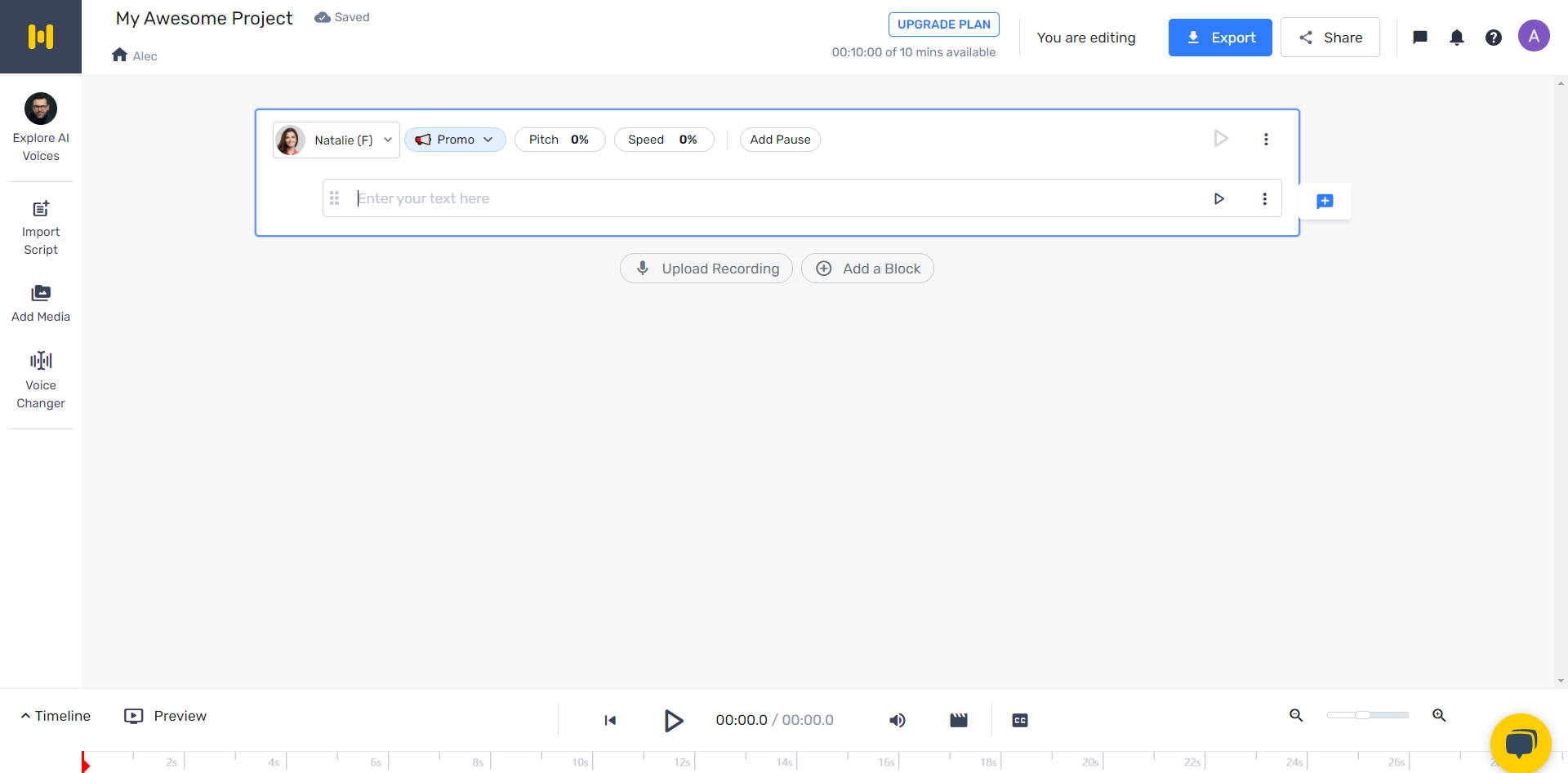The width and height of the screenshot is (1568, 773).
Task: Expand the Promo speaking style dropdown
Action: (455, 140)
